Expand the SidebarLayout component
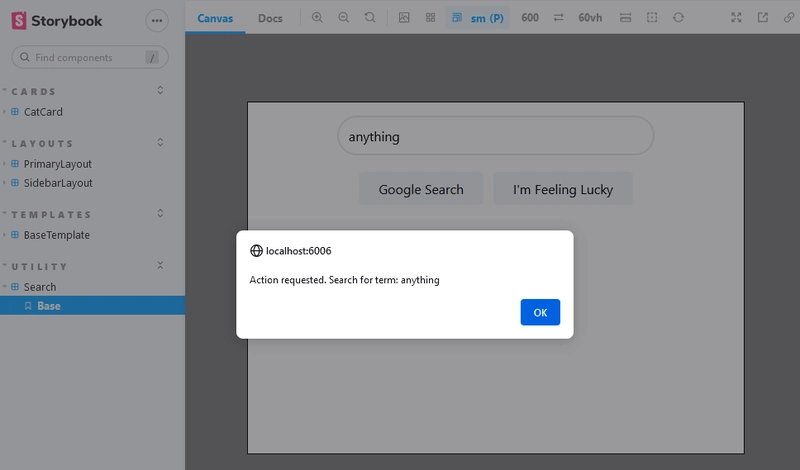The width and height of the screenshot is (800, 470). [x=58, y=183]
